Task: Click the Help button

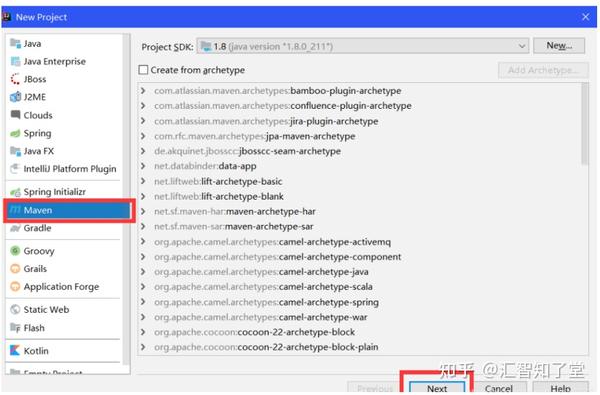Action: 561,388
